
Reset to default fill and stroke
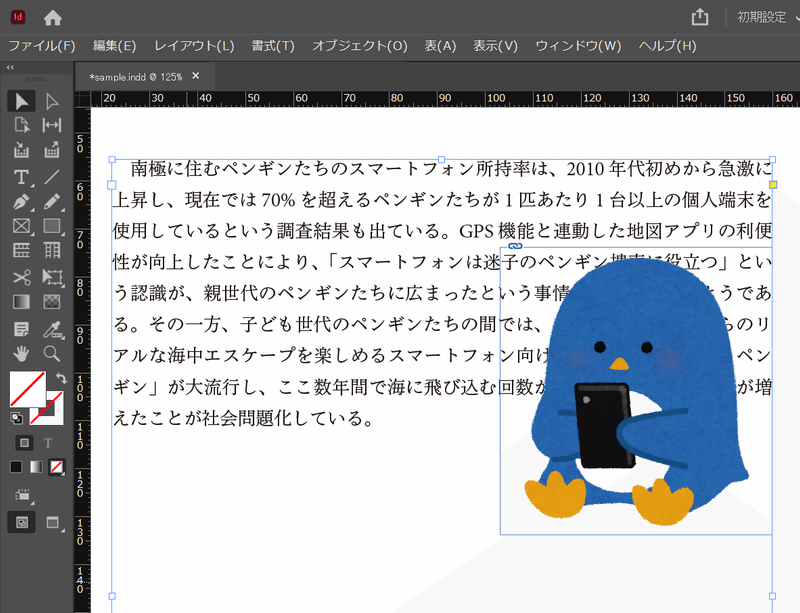(16, 419)
